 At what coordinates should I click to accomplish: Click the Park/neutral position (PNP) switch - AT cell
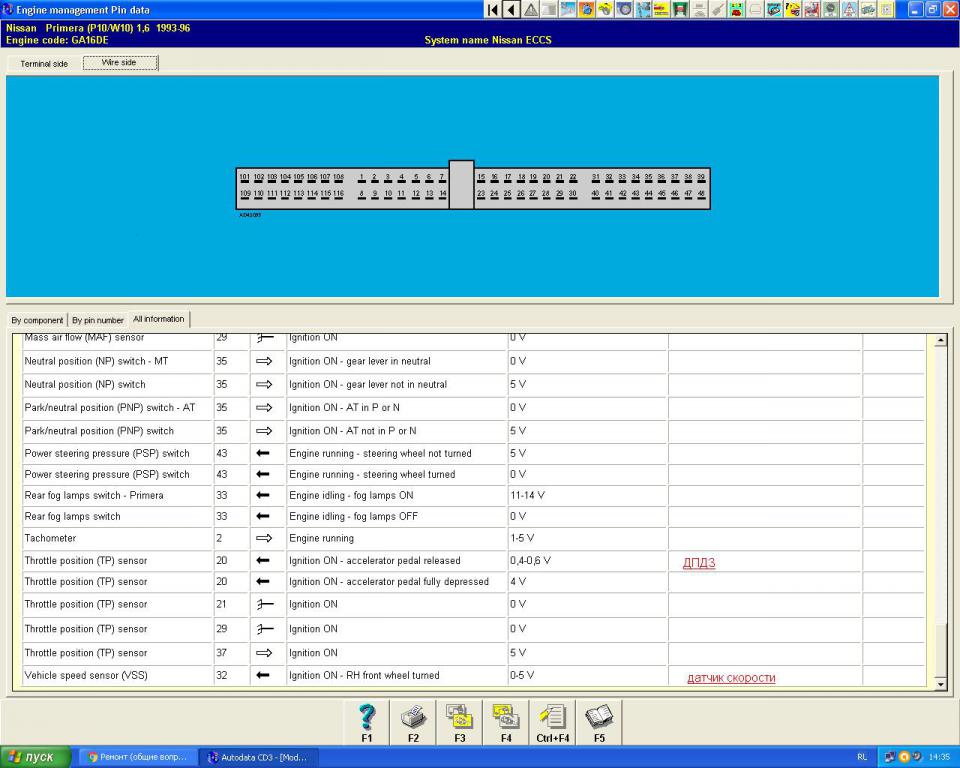point(118,408)
